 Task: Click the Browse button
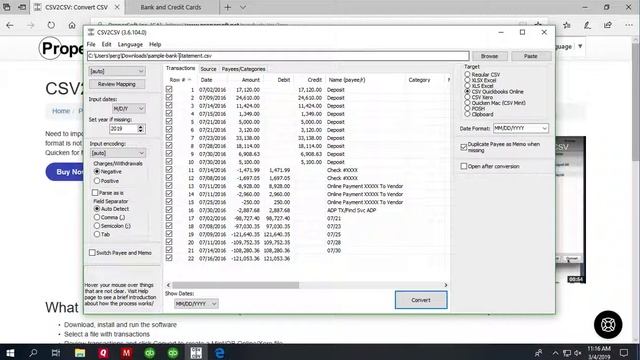coord(489,56)
